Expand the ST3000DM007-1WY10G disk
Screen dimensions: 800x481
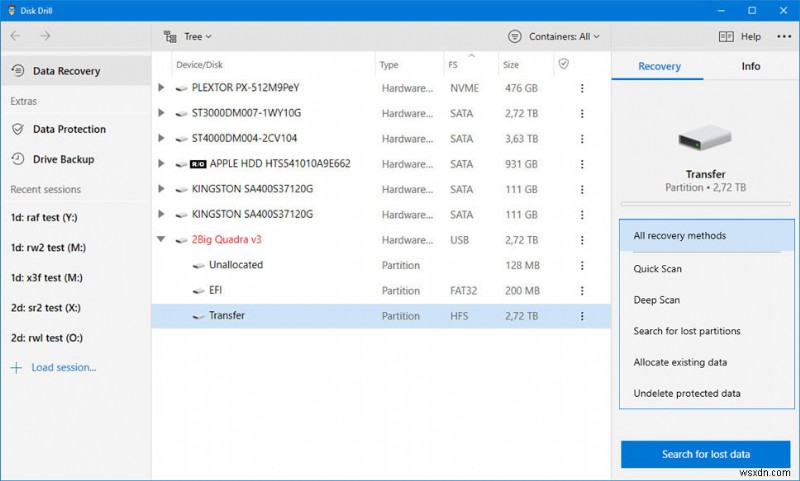click(x=162, y=113)
